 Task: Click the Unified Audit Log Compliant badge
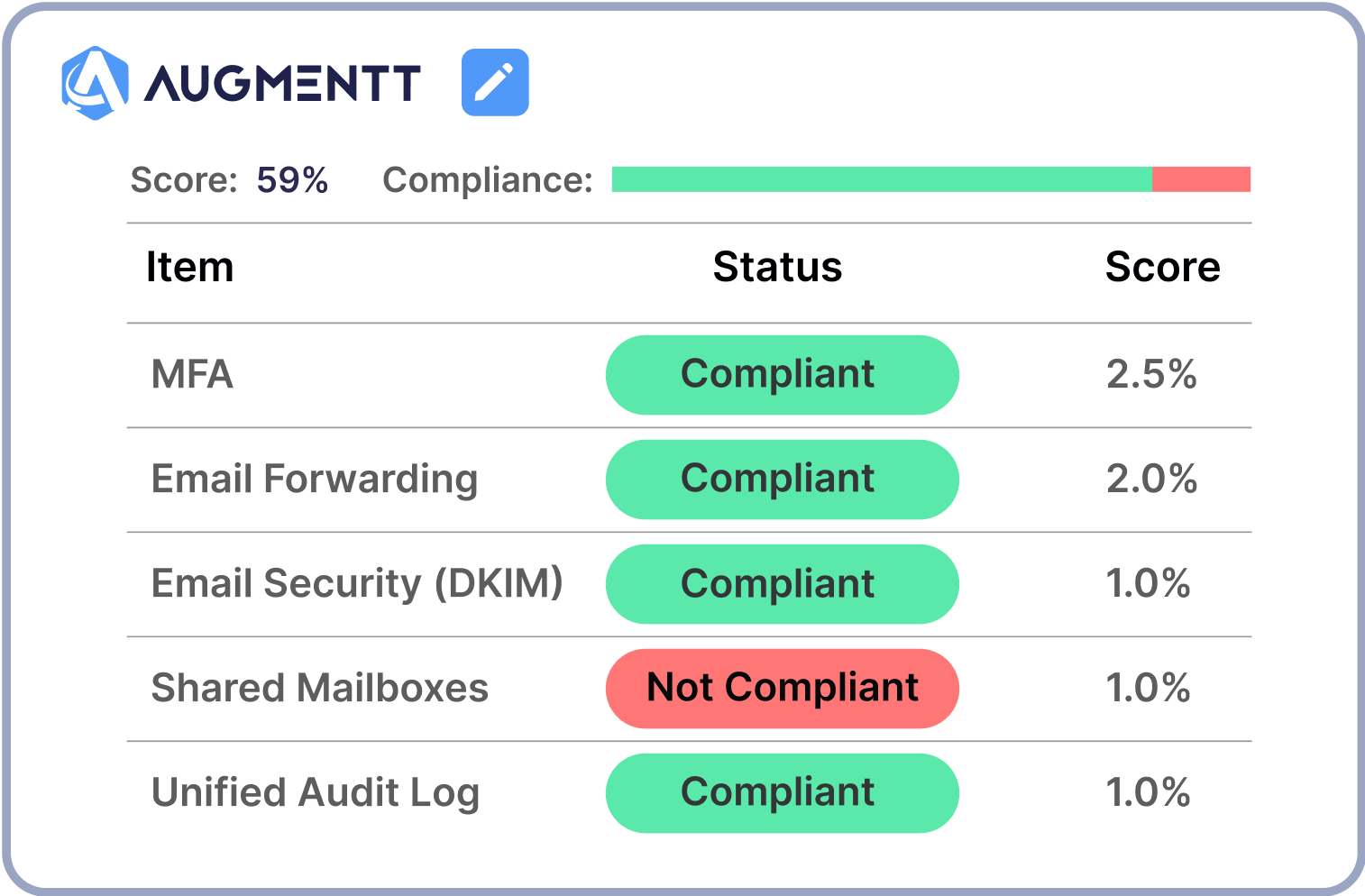[782, 793]
